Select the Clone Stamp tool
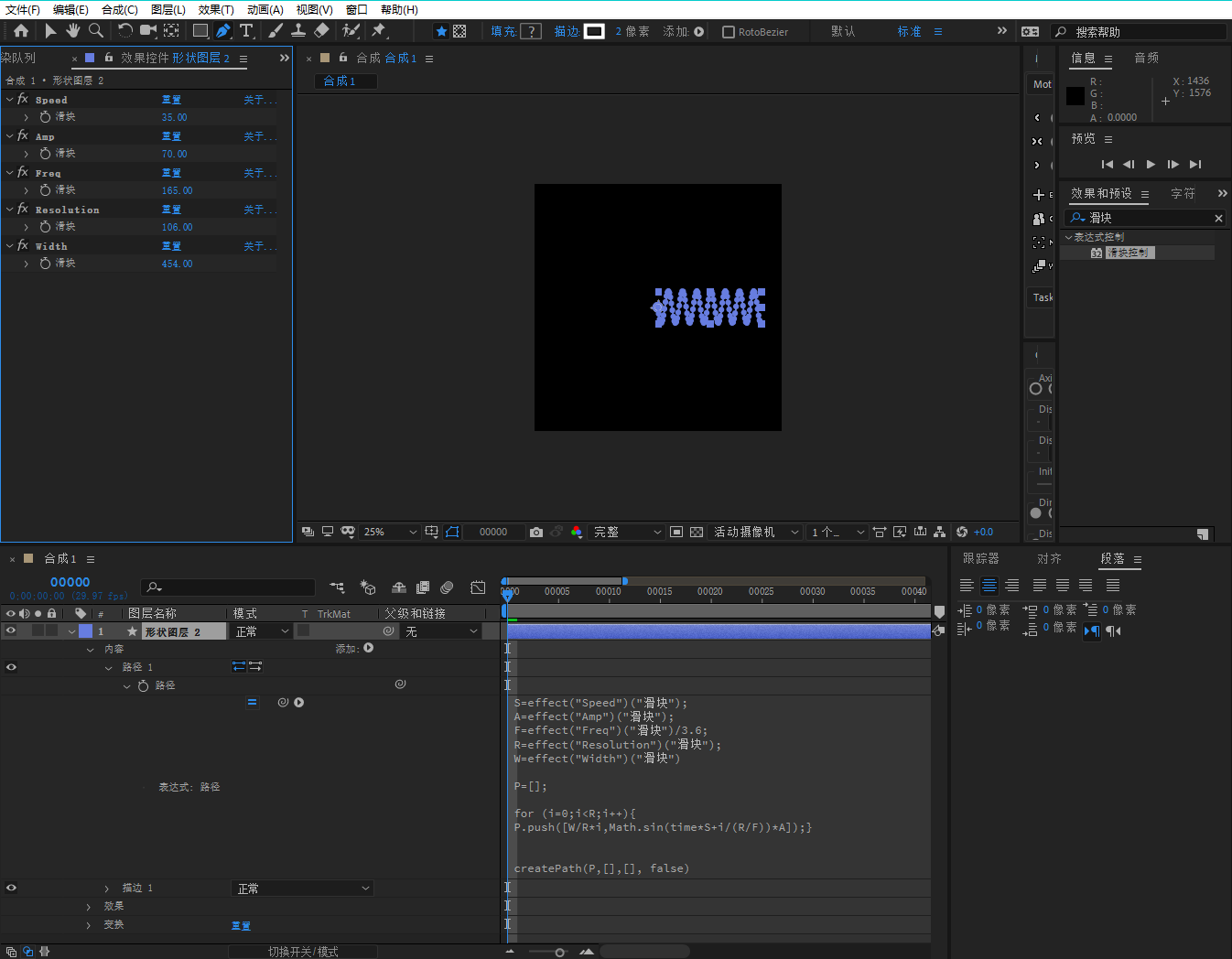This screenshot has width=1232, height=959. [x=298, y=31]
